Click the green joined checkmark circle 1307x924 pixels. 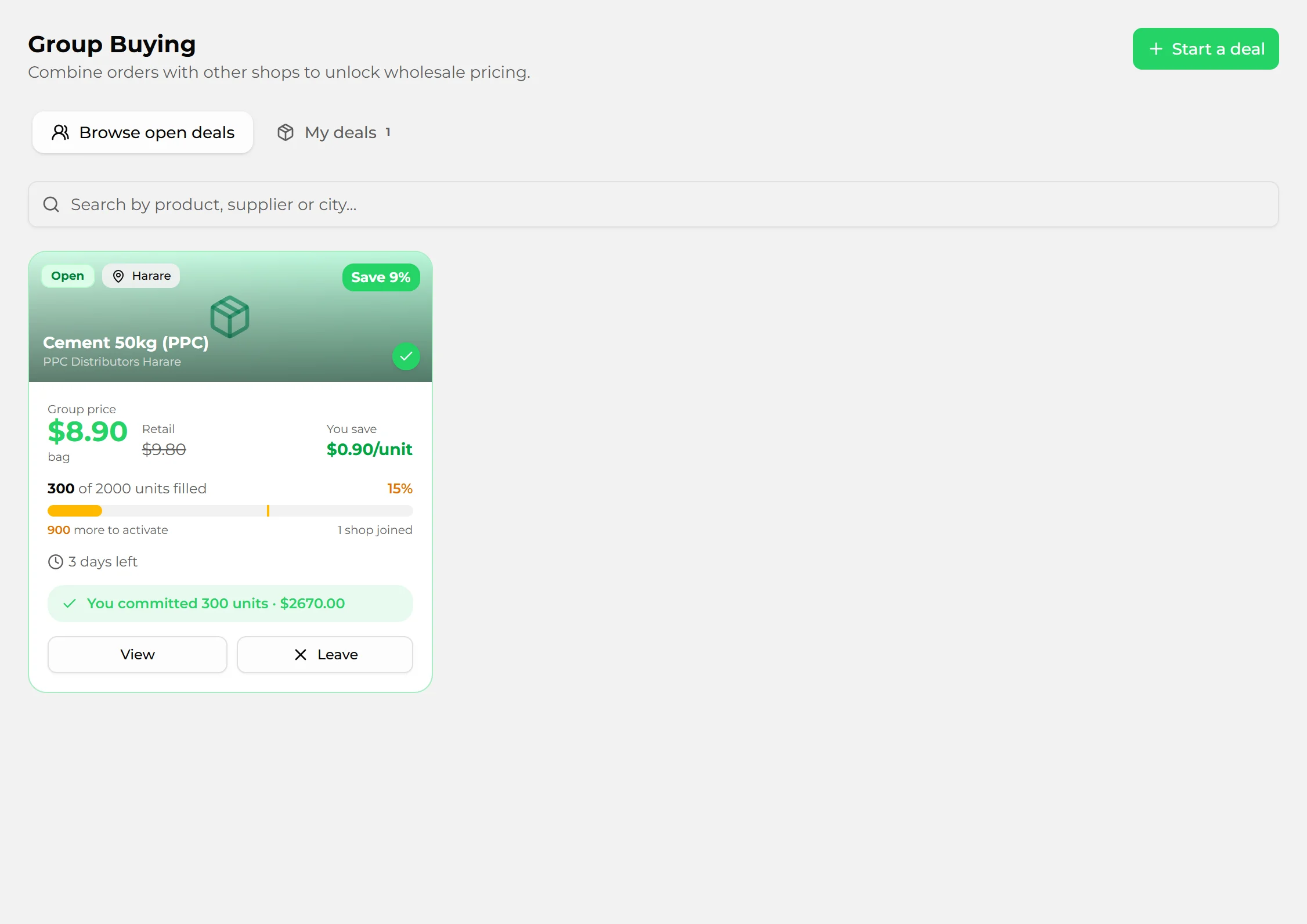tap(406, 356)
